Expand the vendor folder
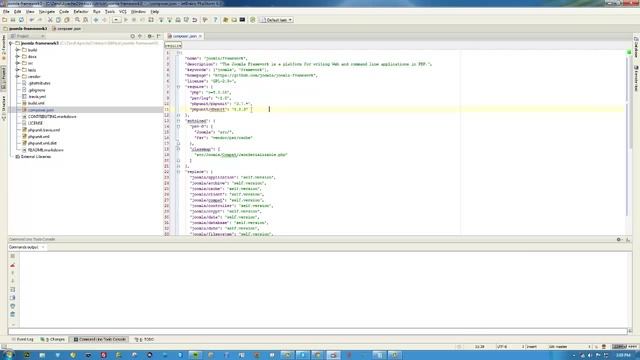 pos(18,76)
